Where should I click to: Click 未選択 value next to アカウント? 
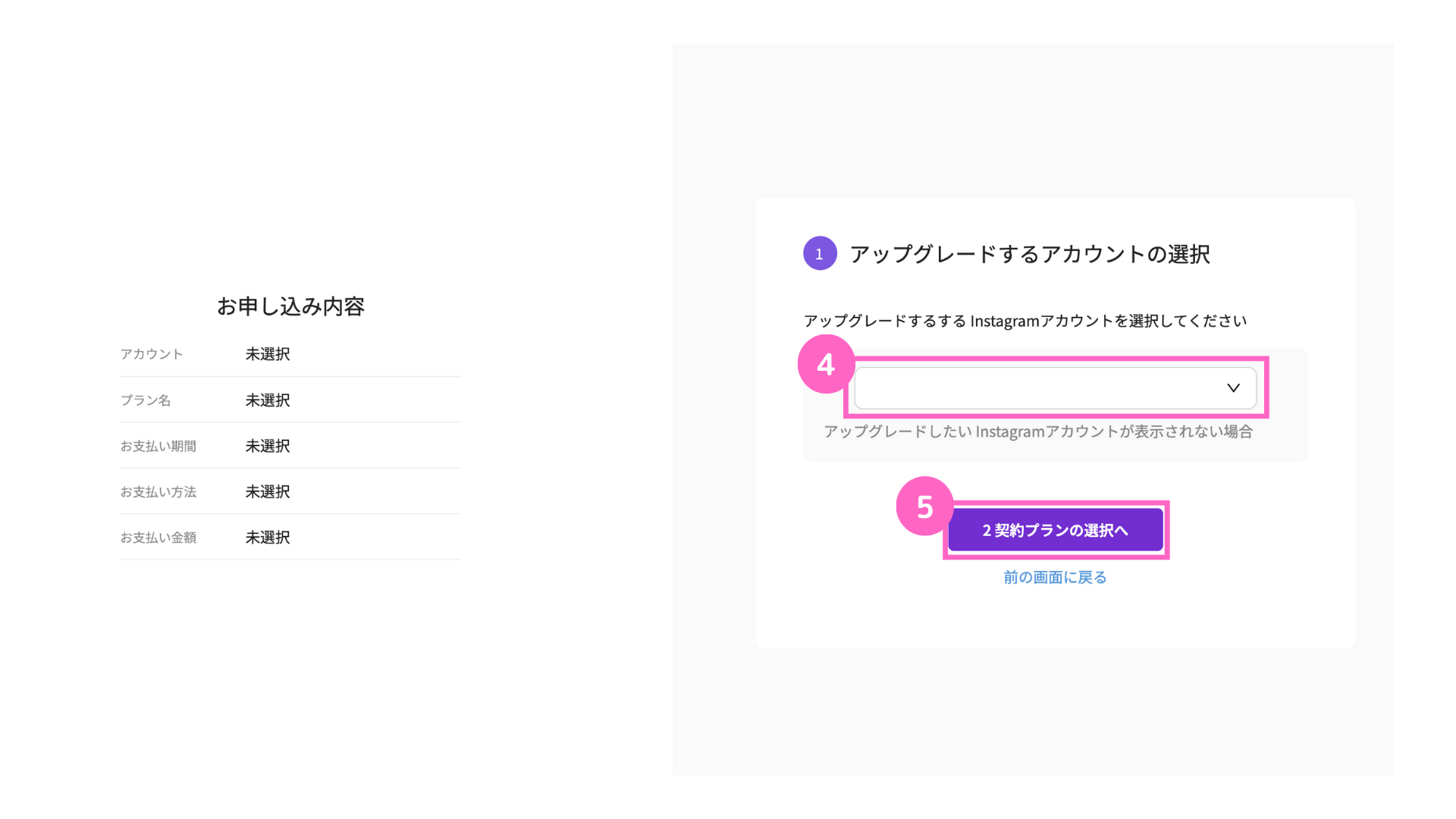[268, 354]
